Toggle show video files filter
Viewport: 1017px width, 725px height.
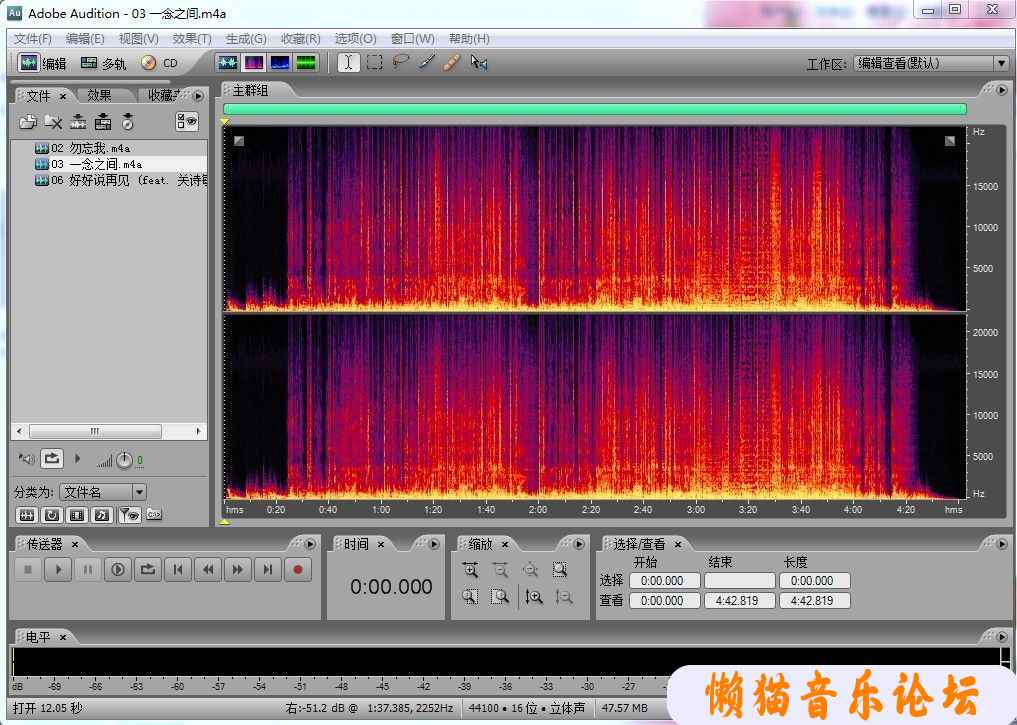(77, 515)
